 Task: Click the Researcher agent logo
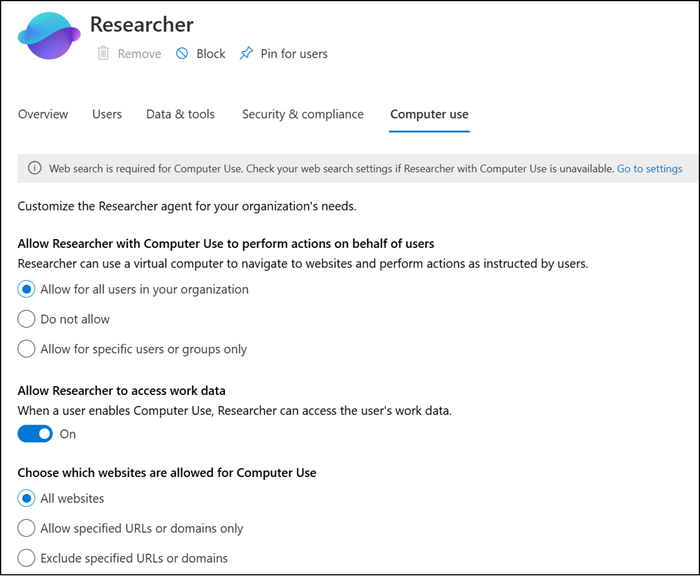[x=49, y=36]
